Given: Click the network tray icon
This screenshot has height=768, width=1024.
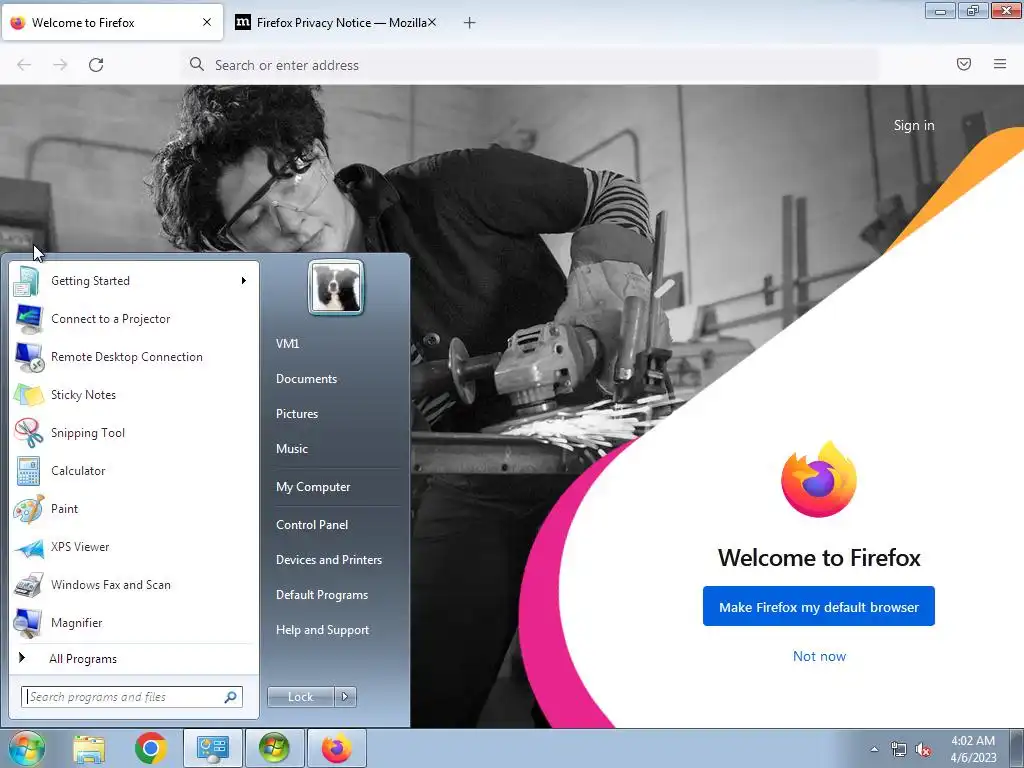Looking at the screenshot, I should click(899, 750).
